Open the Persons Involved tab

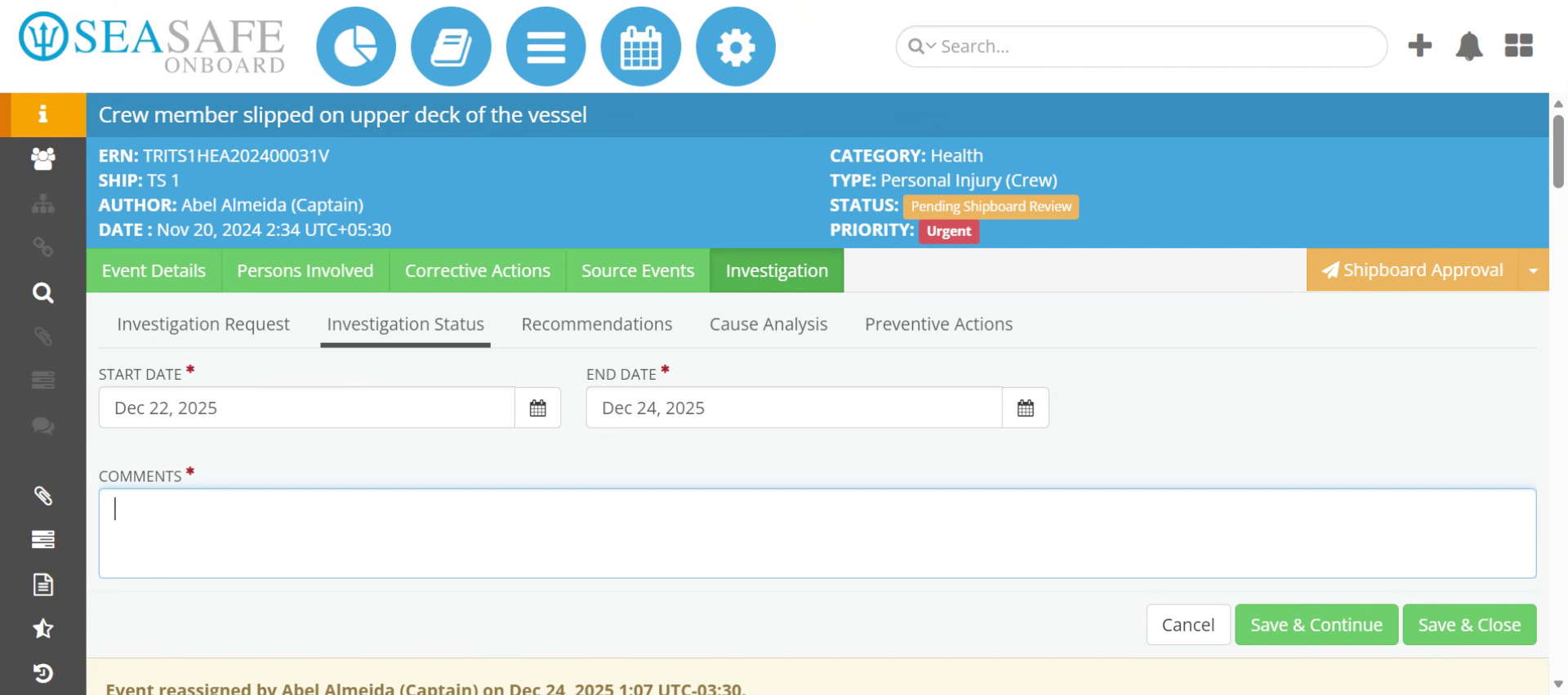305,270
